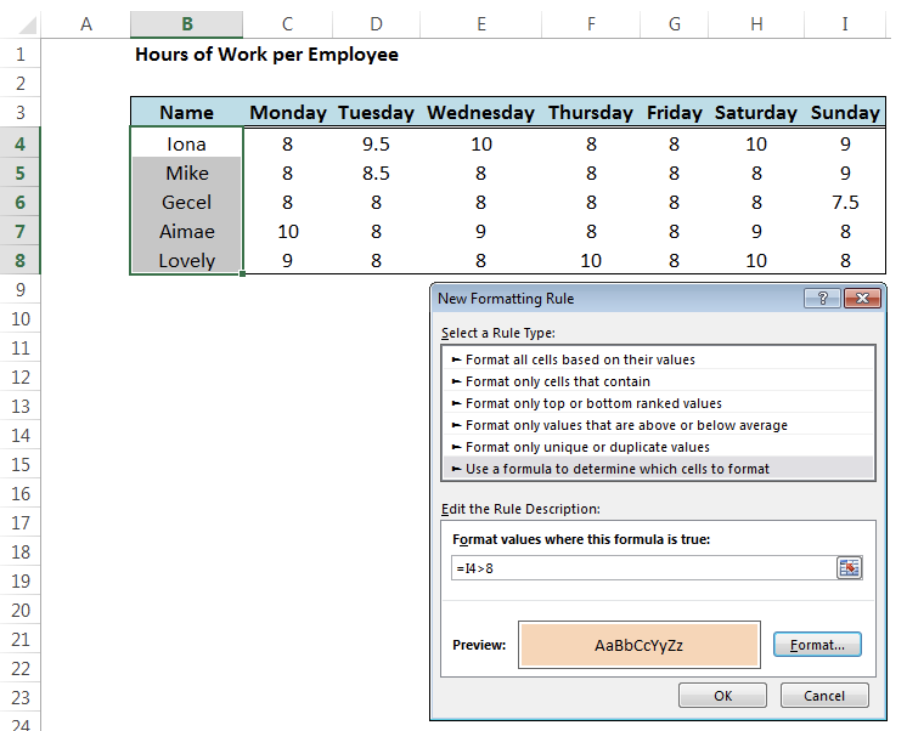Click the cell containing Iona
Image resolution: width=900 pixels, height=738 pixels.
tap(185, 142)
